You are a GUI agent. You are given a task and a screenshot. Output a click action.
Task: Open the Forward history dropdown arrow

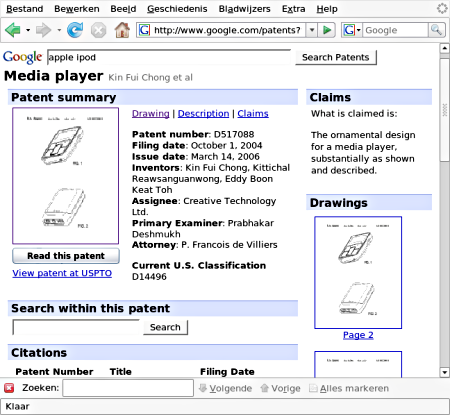[x=59, y=30]
